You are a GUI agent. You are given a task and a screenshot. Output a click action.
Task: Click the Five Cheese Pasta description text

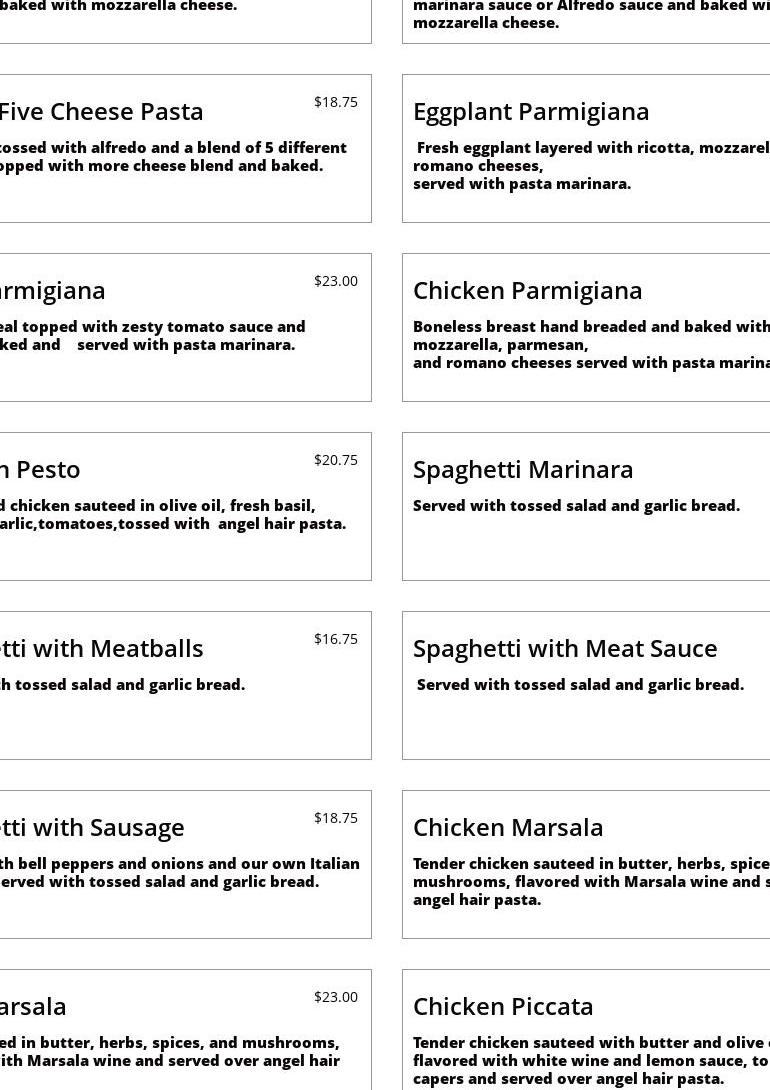coord(170,156)
